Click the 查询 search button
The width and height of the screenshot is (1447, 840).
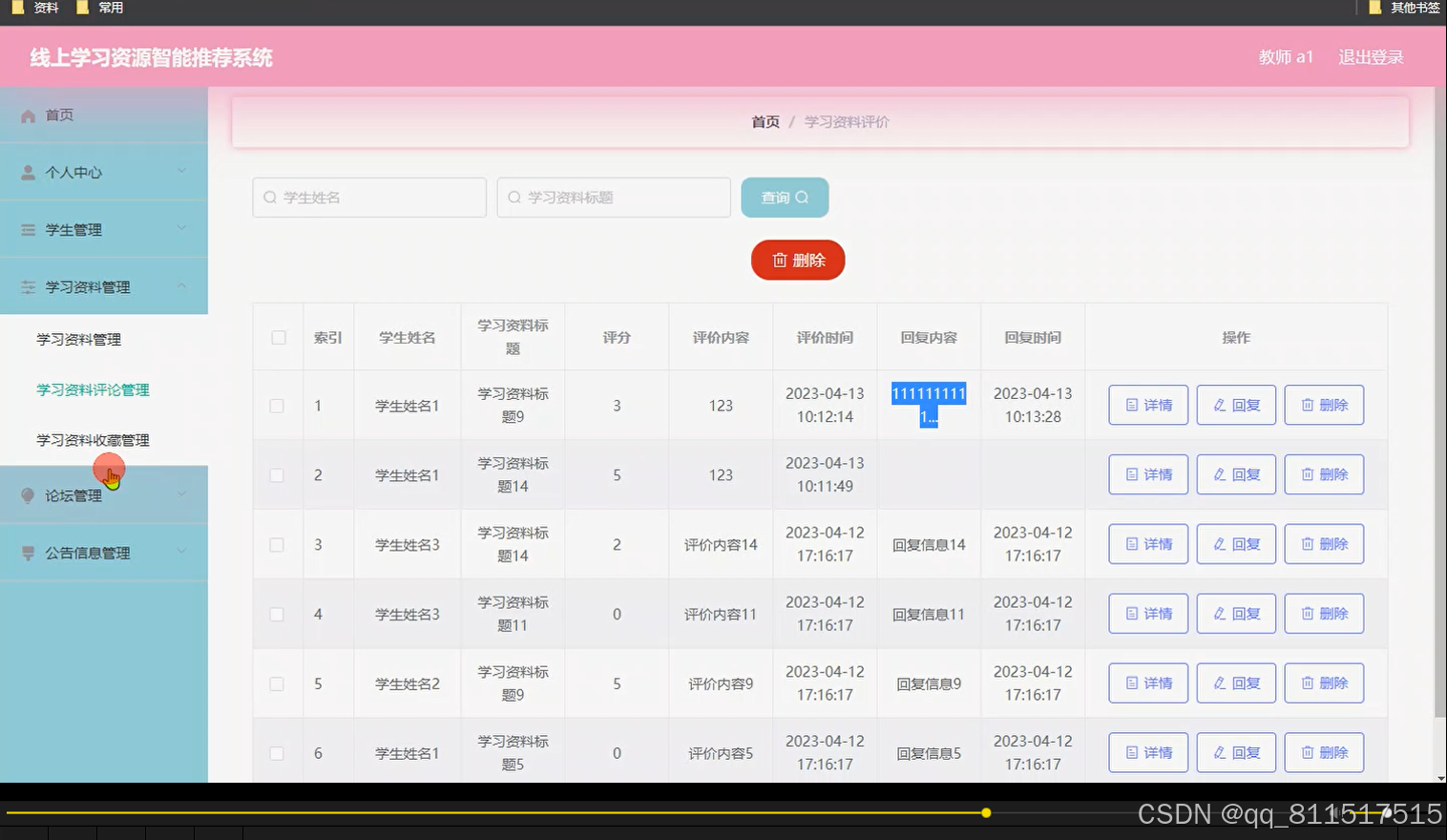pos(785,198)
